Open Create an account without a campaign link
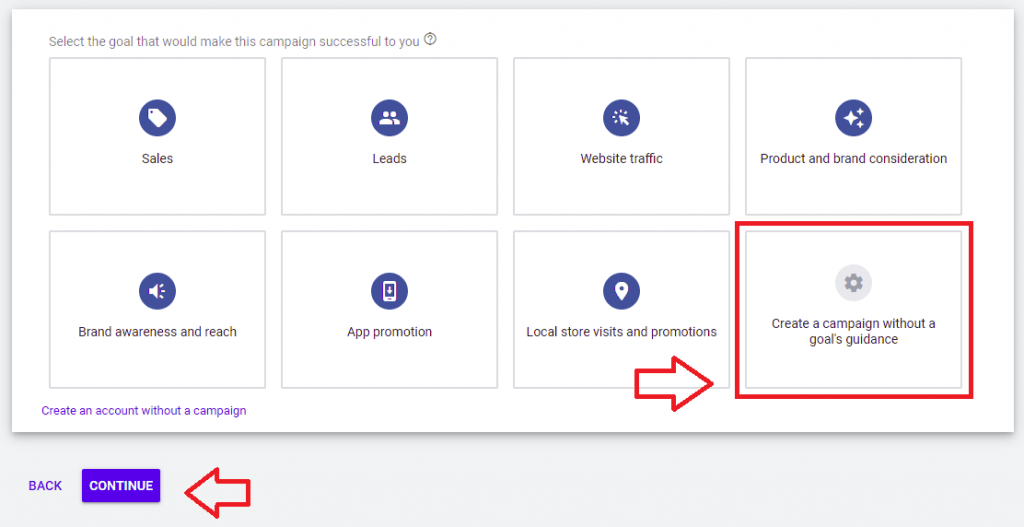 [144, 411]
